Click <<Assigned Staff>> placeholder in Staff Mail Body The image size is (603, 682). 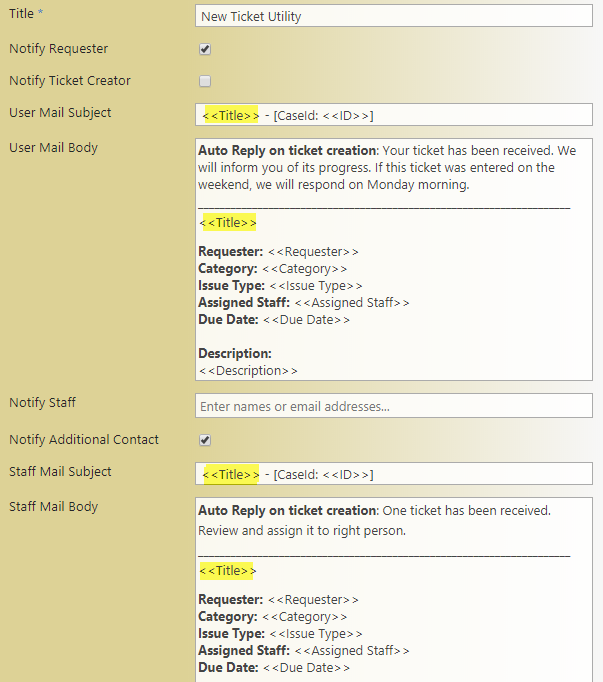tap(352, 651)
